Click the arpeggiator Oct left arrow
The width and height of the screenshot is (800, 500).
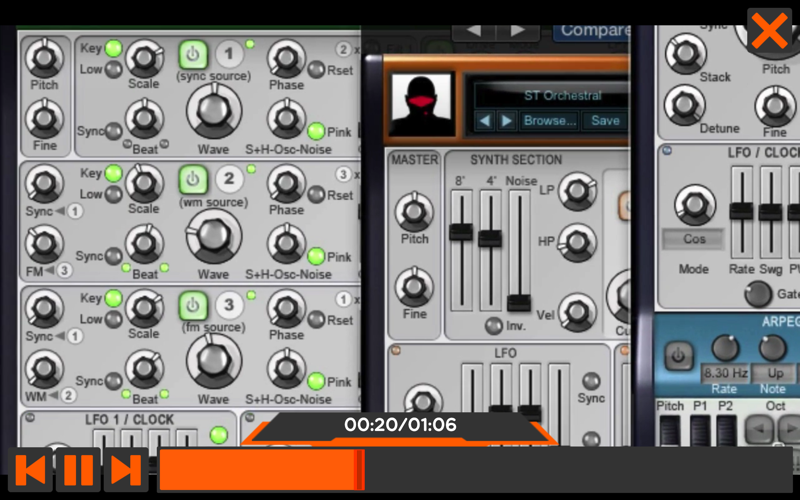(759, 430)
